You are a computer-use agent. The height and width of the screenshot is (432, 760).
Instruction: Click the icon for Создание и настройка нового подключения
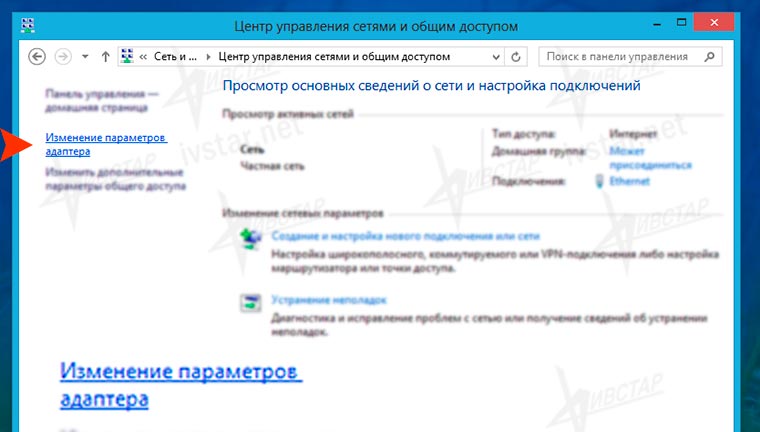pos(250,240)
